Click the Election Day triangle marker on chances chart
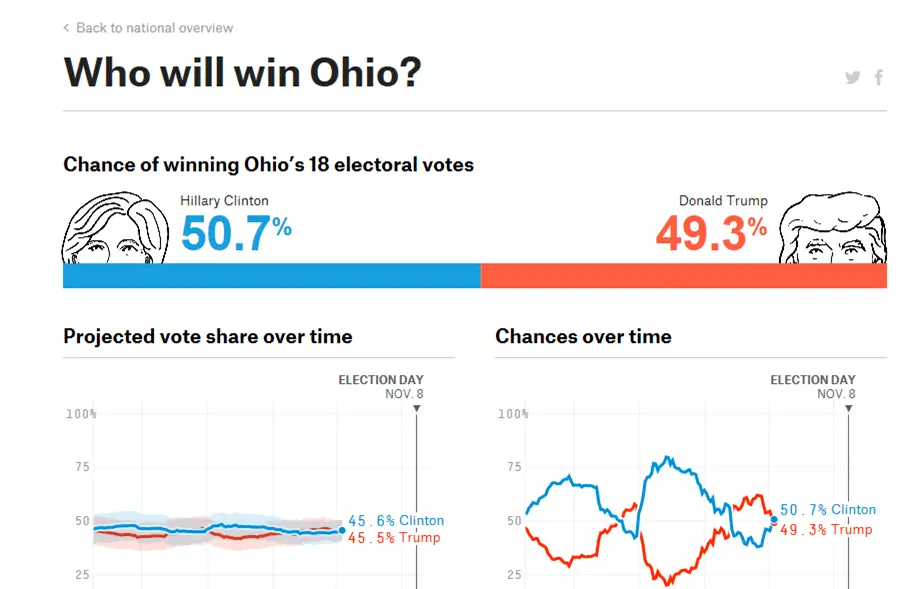 pos(848,408)
